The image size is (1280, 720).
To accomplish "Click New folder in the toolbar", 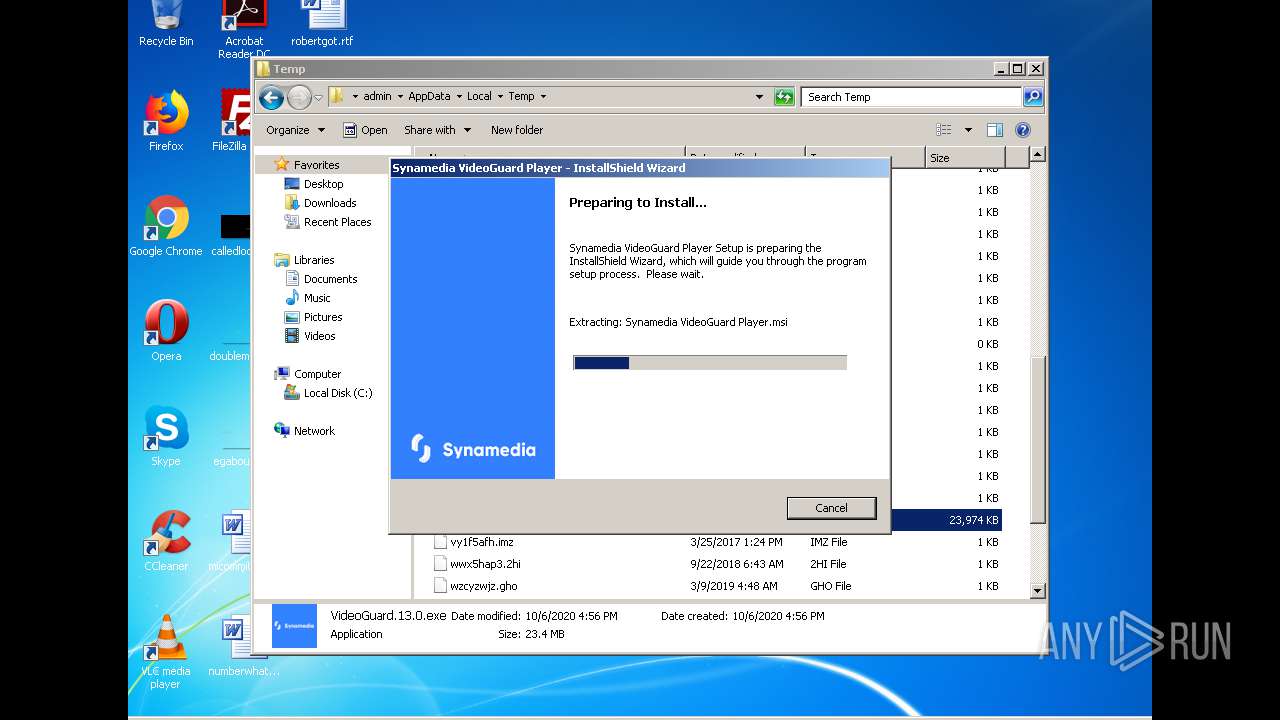I will click(517, 130).
